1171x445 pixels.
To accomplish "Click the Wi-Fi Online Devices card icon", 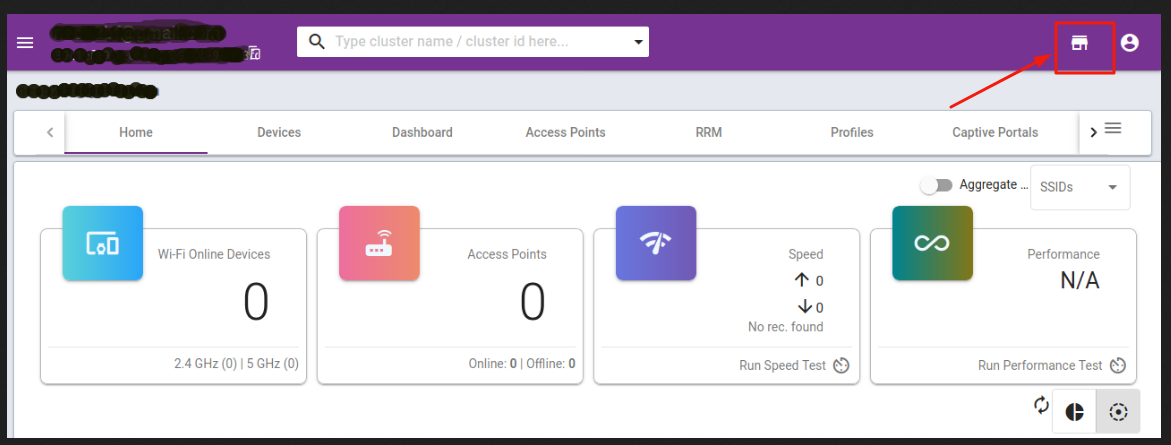I will 103,243.
